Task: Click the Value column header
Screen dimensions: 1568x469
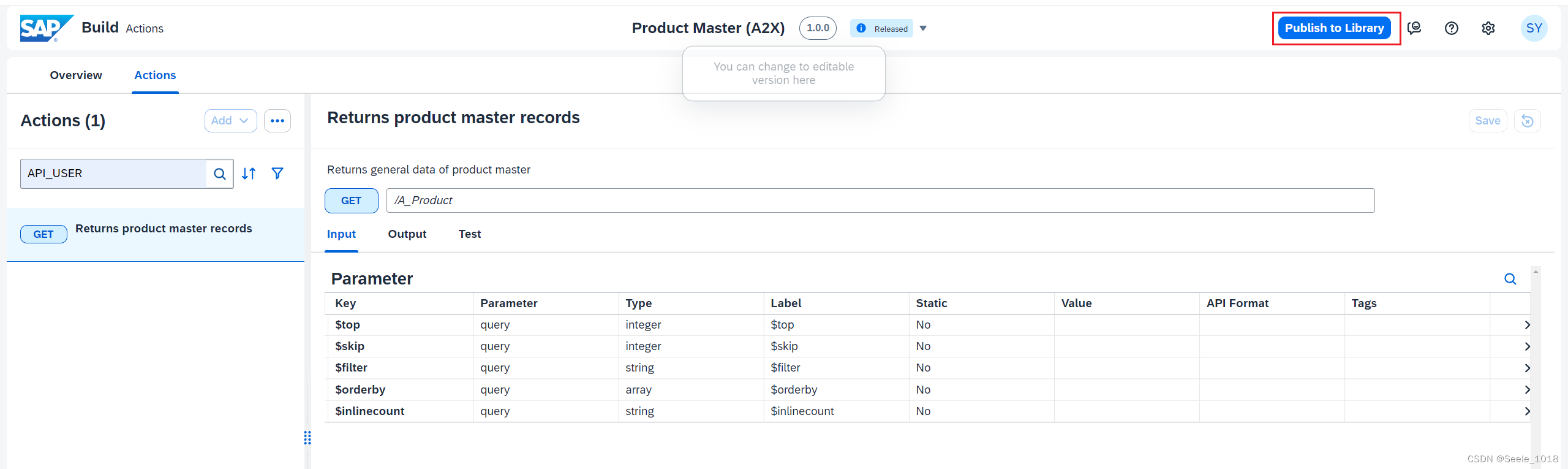Action: point(1126,303)
